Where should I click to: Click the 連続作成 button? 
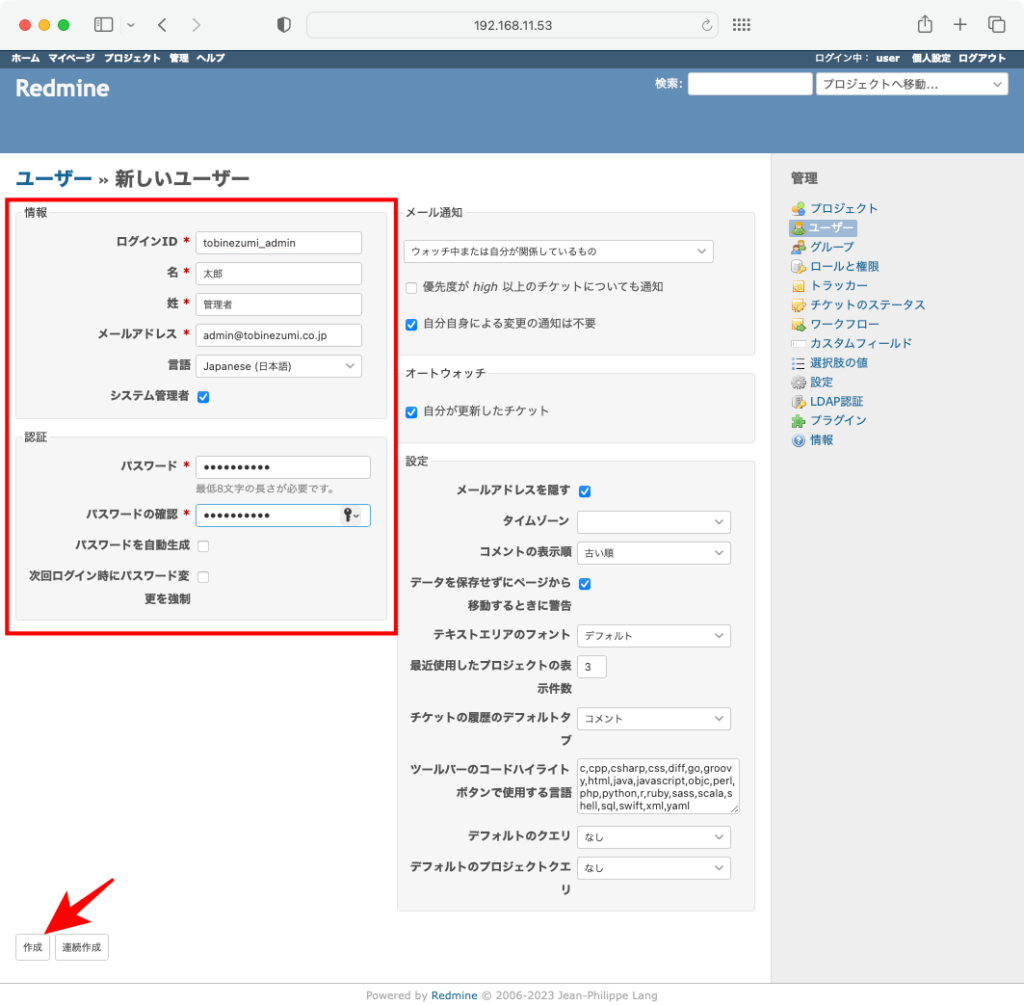coord(82,947)
